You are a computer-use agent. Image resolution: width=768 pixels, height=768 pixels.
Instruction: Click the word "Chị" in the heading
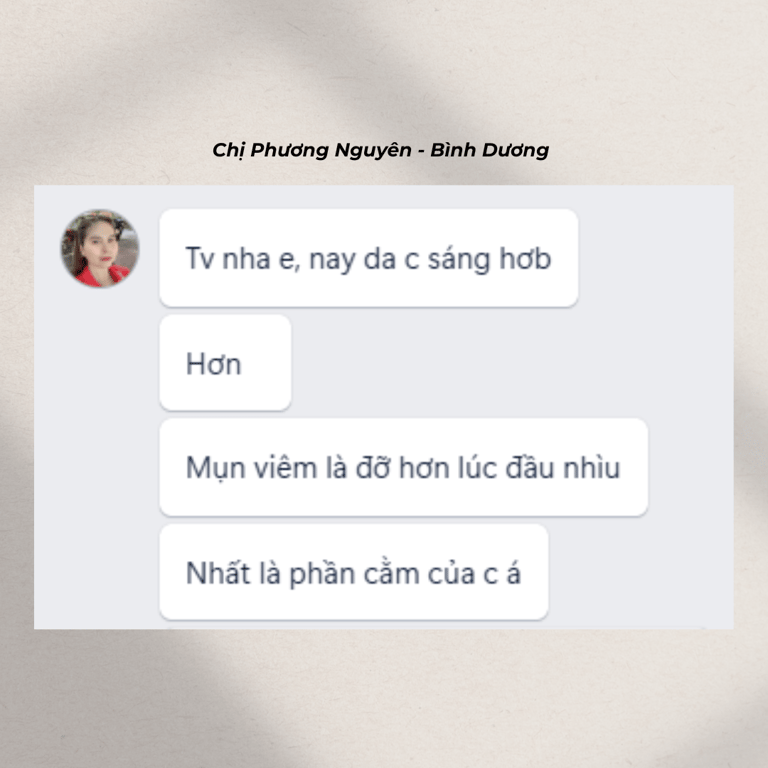[x=228, y=150]
